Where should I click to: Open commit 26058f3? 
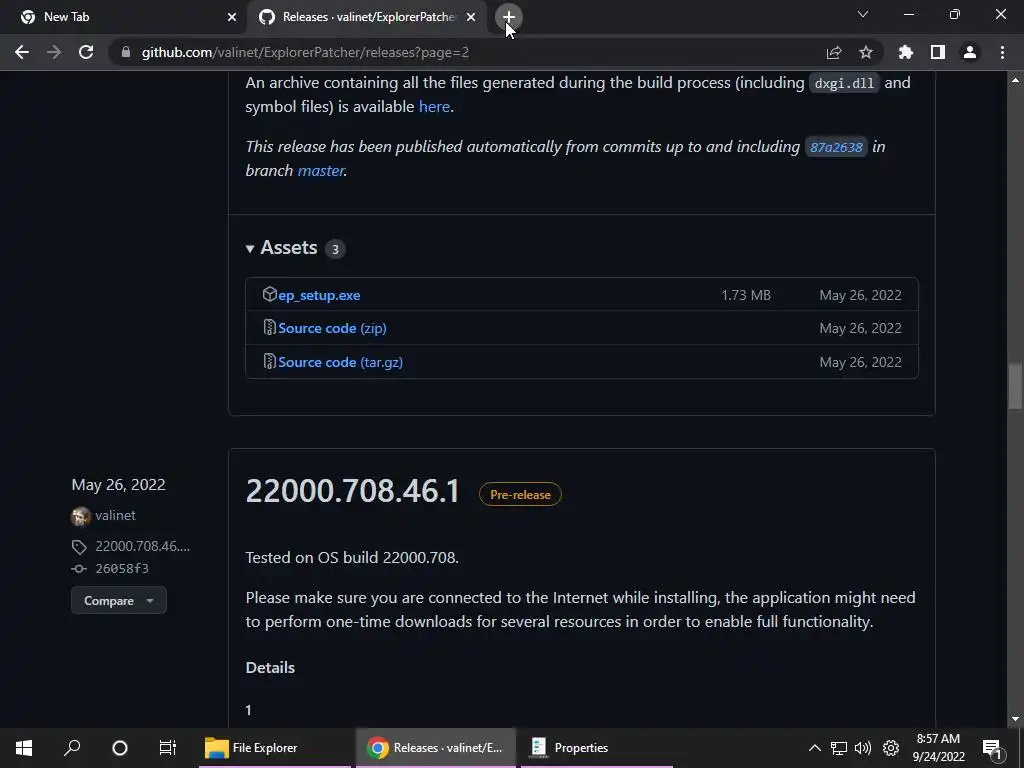coord(122,569)
